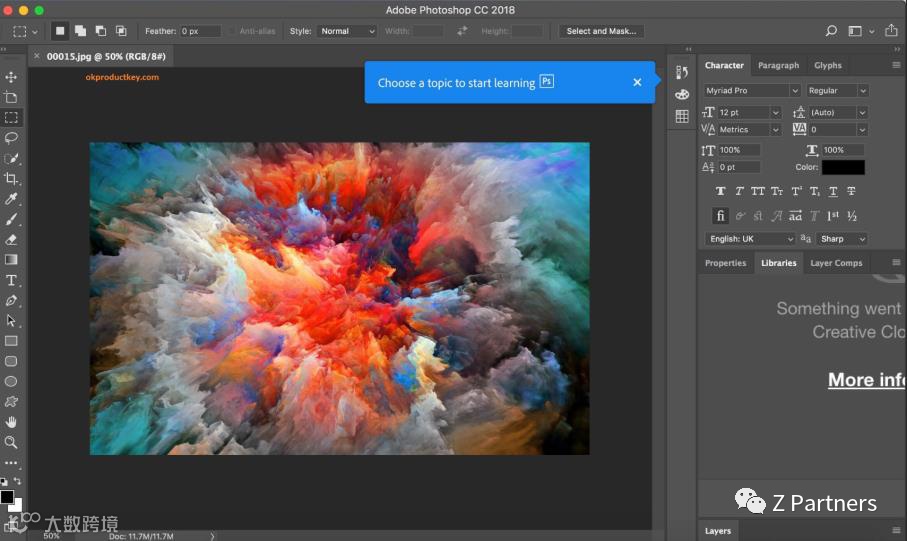Expand the English: UK language dropdown
Image resolution: width=907 pixels, height=541 pixels.
[749, 239]
